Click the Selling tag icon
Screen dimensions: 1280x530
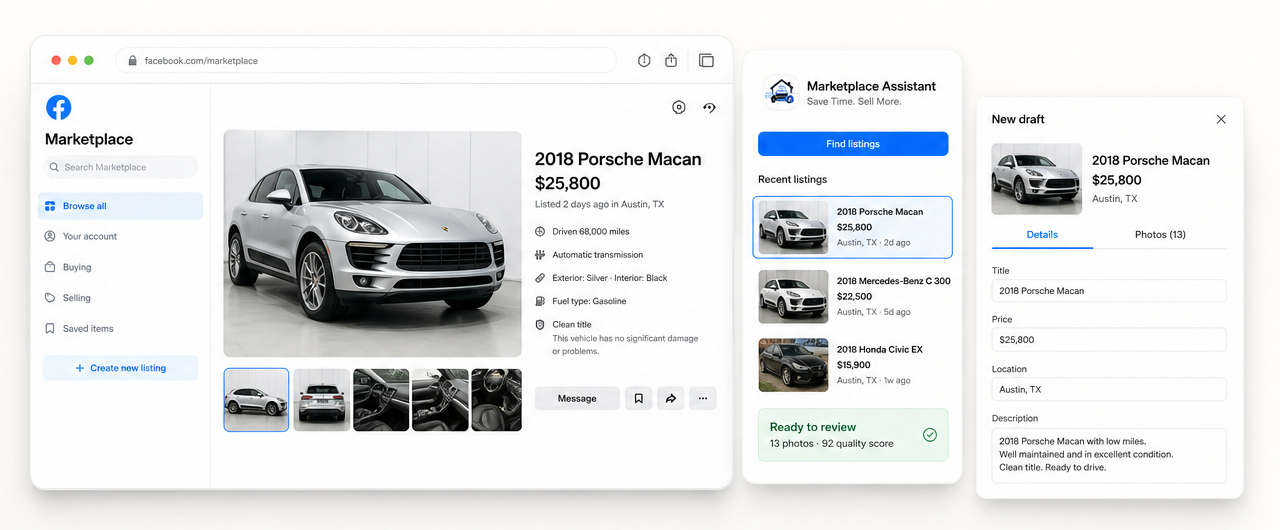point(50,298)
